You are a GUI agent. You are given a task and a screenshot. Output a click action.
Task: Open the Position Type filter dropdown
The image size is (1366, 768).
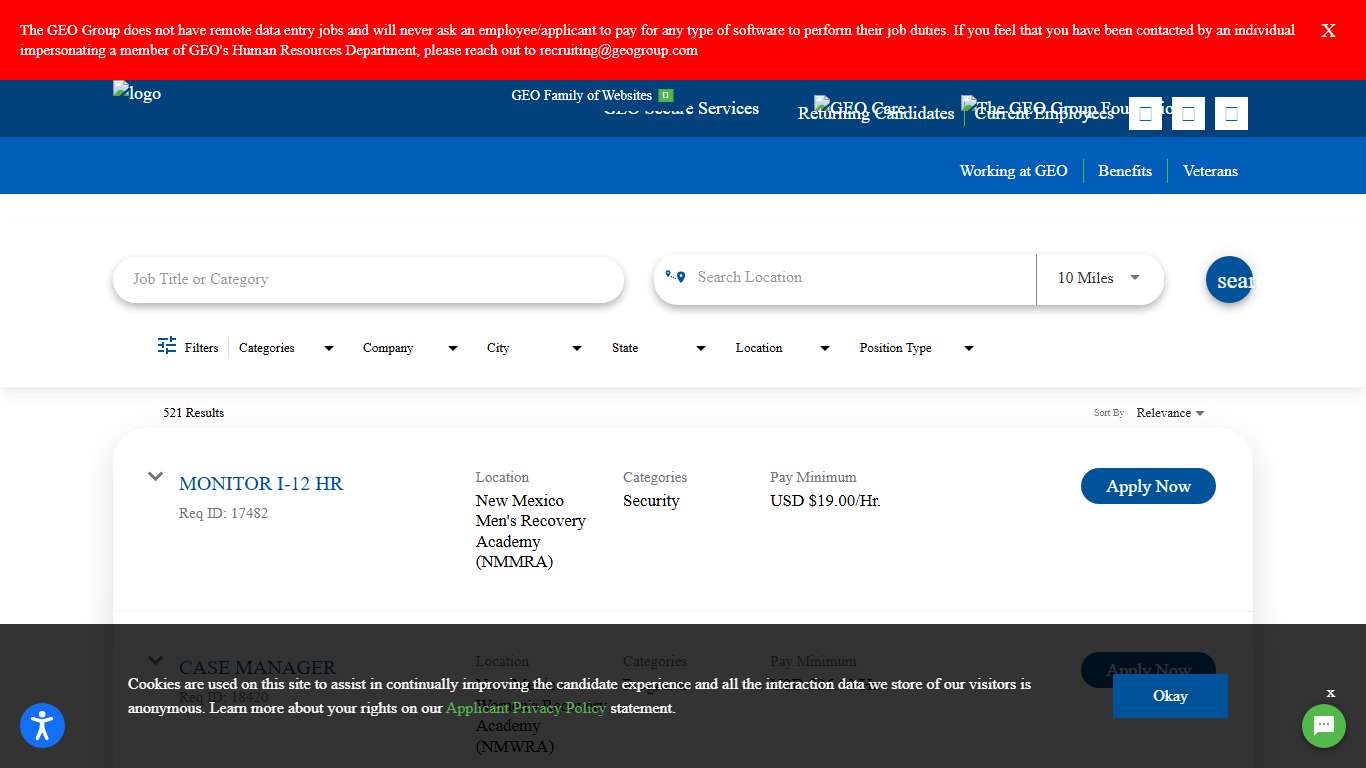916,348
